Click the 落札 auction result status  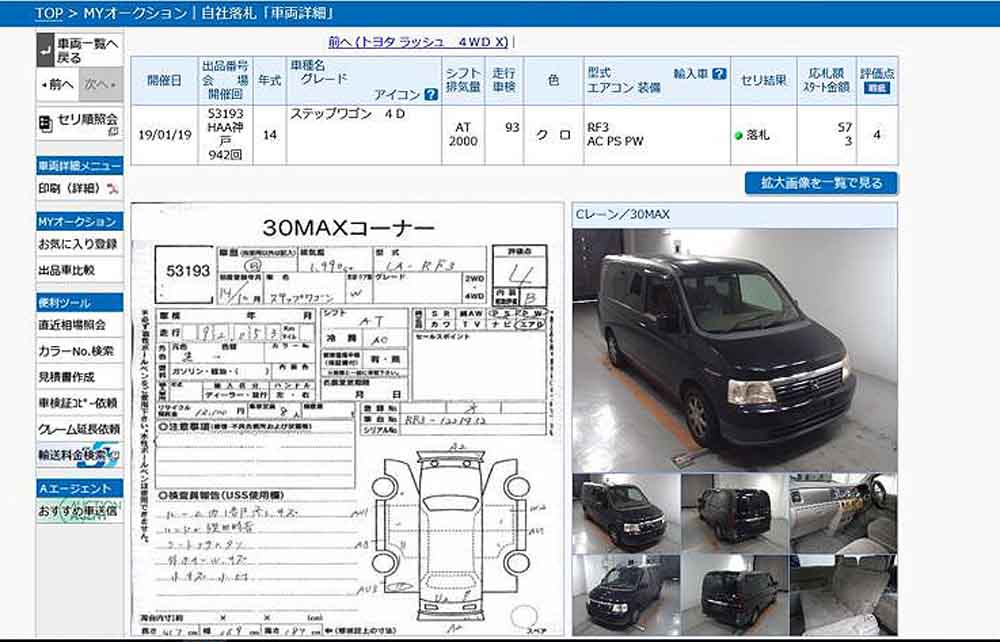tap(763, 135)
